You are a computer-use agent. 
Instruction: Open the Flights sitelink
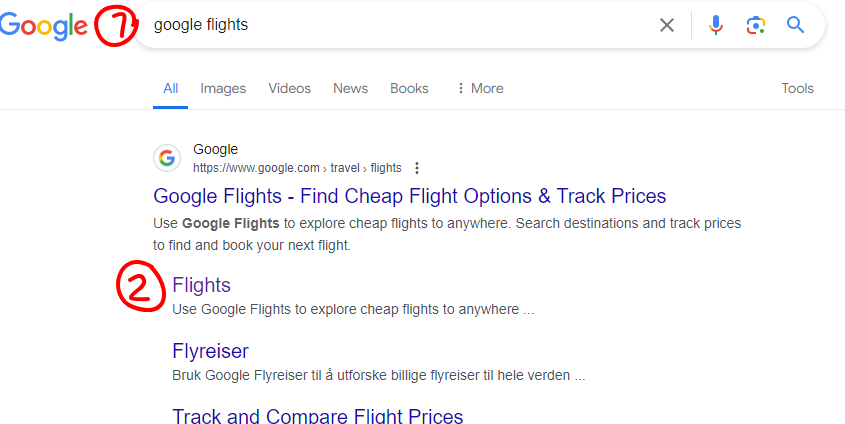pyautogui.click(x=202, y=285)
